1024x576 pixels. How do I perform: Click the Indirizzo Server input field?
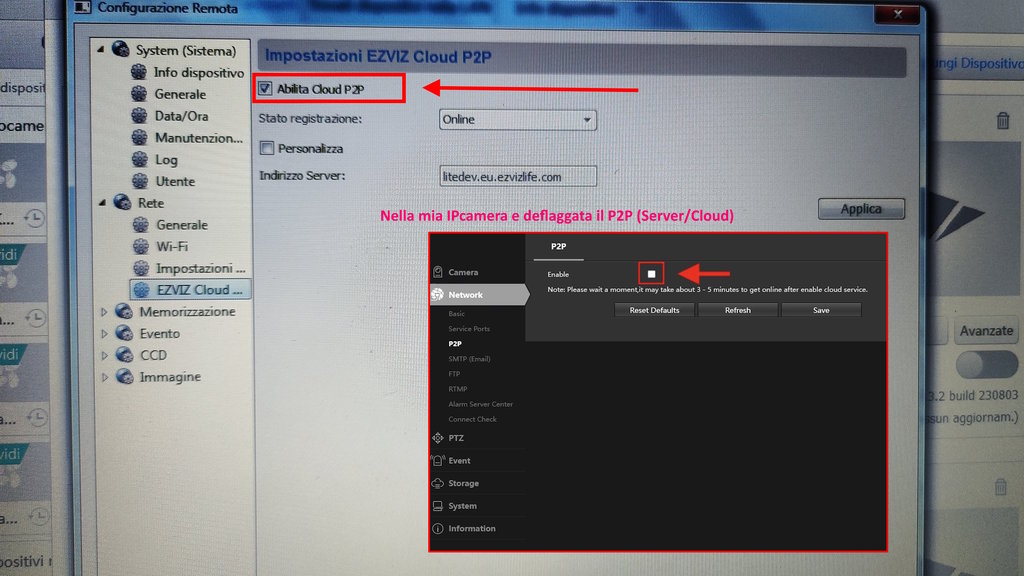pos(518,176)
